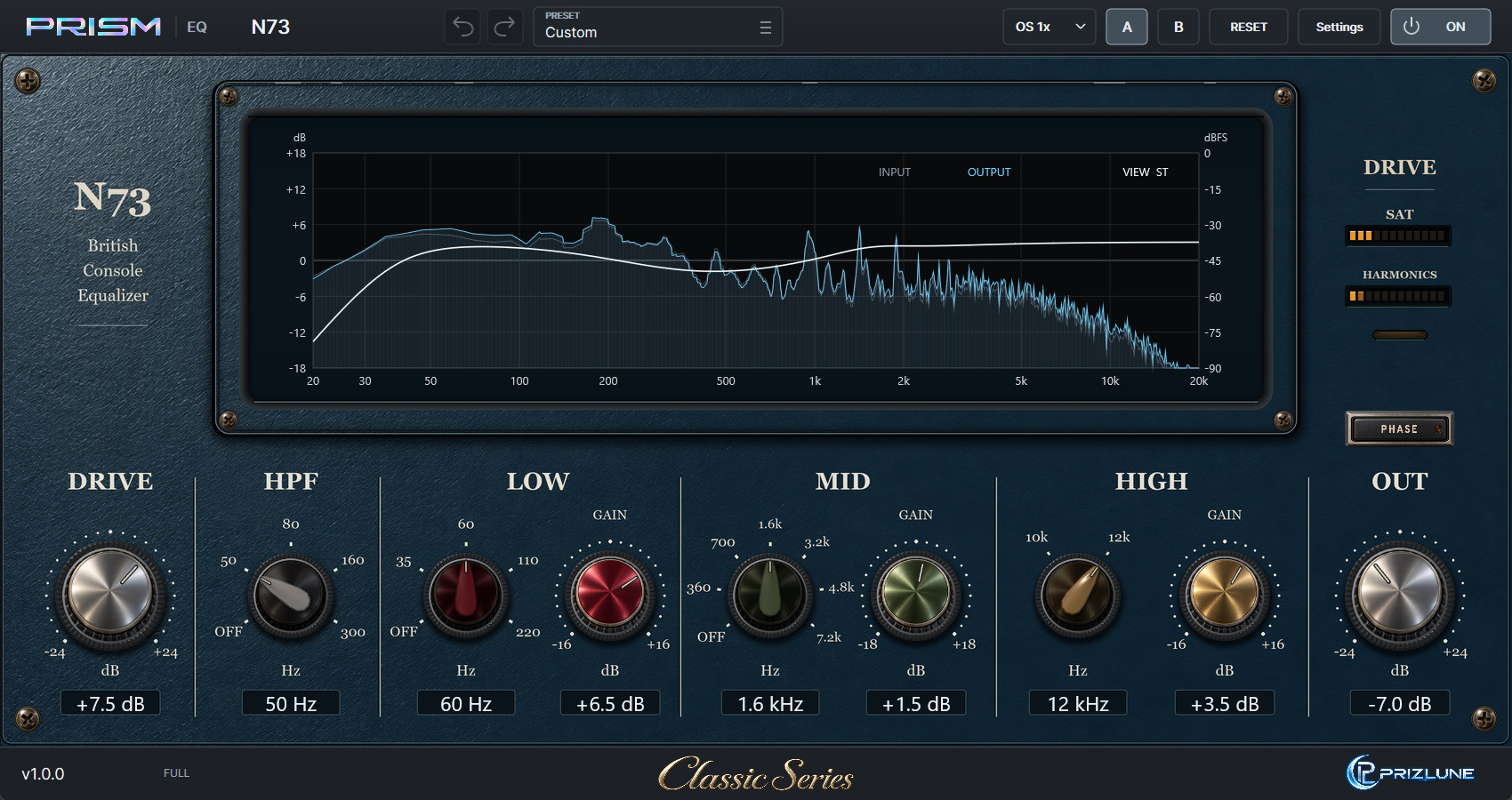Switch to the B comparison slot
This screenshot has height=800, width=1512.
coord(1178,27)
